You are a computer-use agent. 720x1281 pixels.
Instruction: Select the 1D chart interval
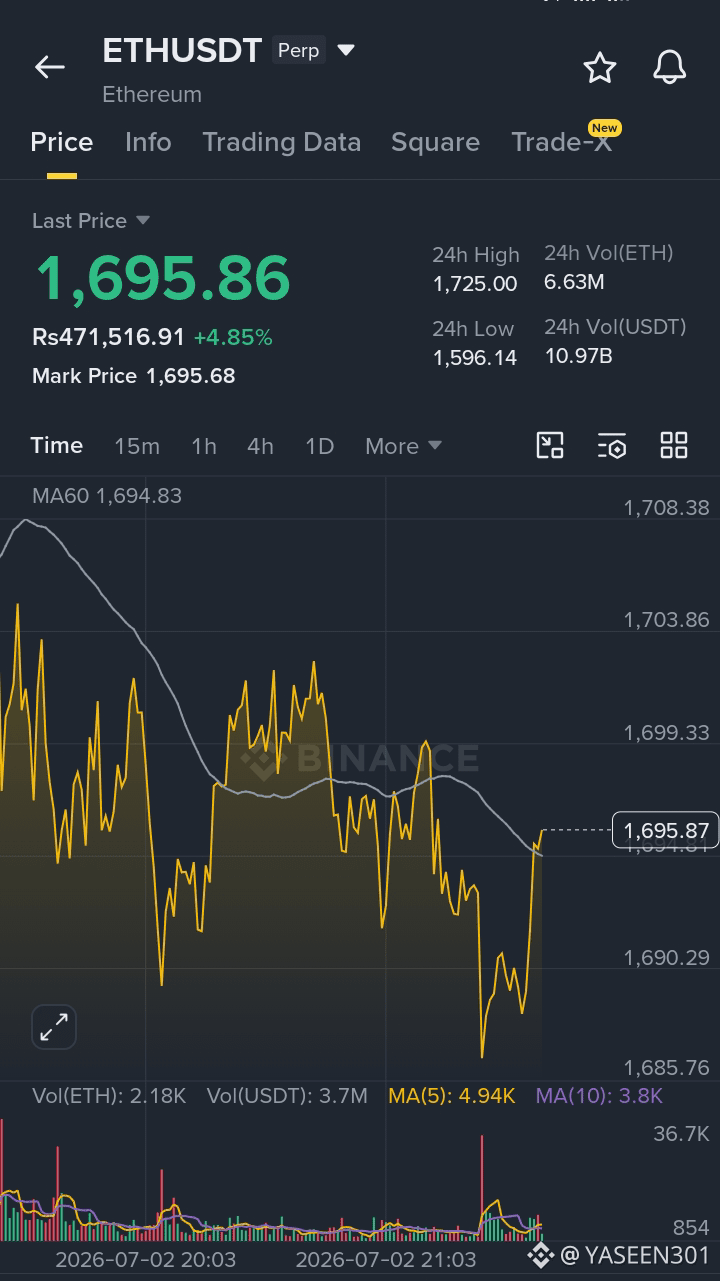click(319, 446)
